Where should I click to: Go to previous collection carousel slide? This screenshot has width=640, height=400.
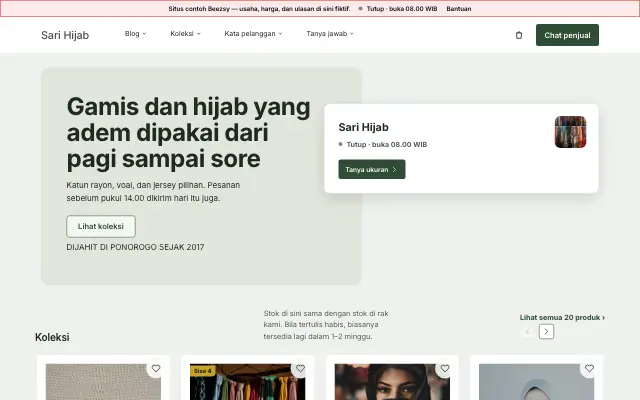[528, 331]
